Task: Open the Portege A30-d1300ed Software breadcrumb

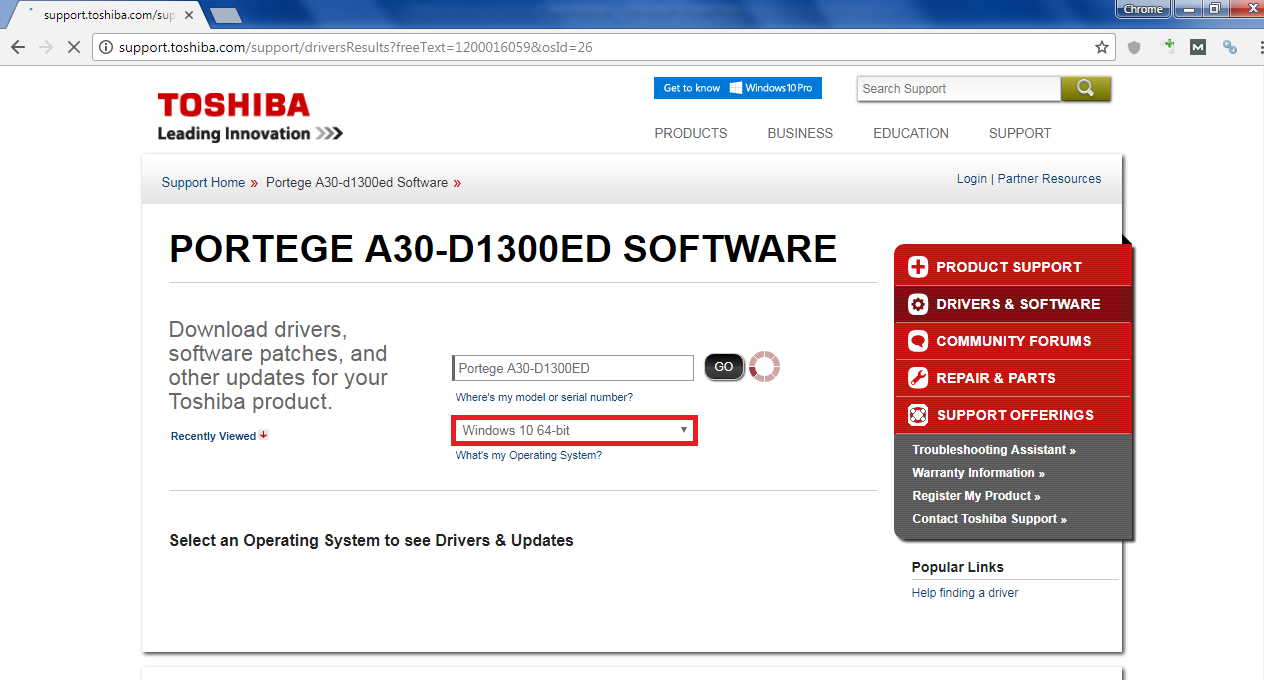Action: click(x=357, y=183)
